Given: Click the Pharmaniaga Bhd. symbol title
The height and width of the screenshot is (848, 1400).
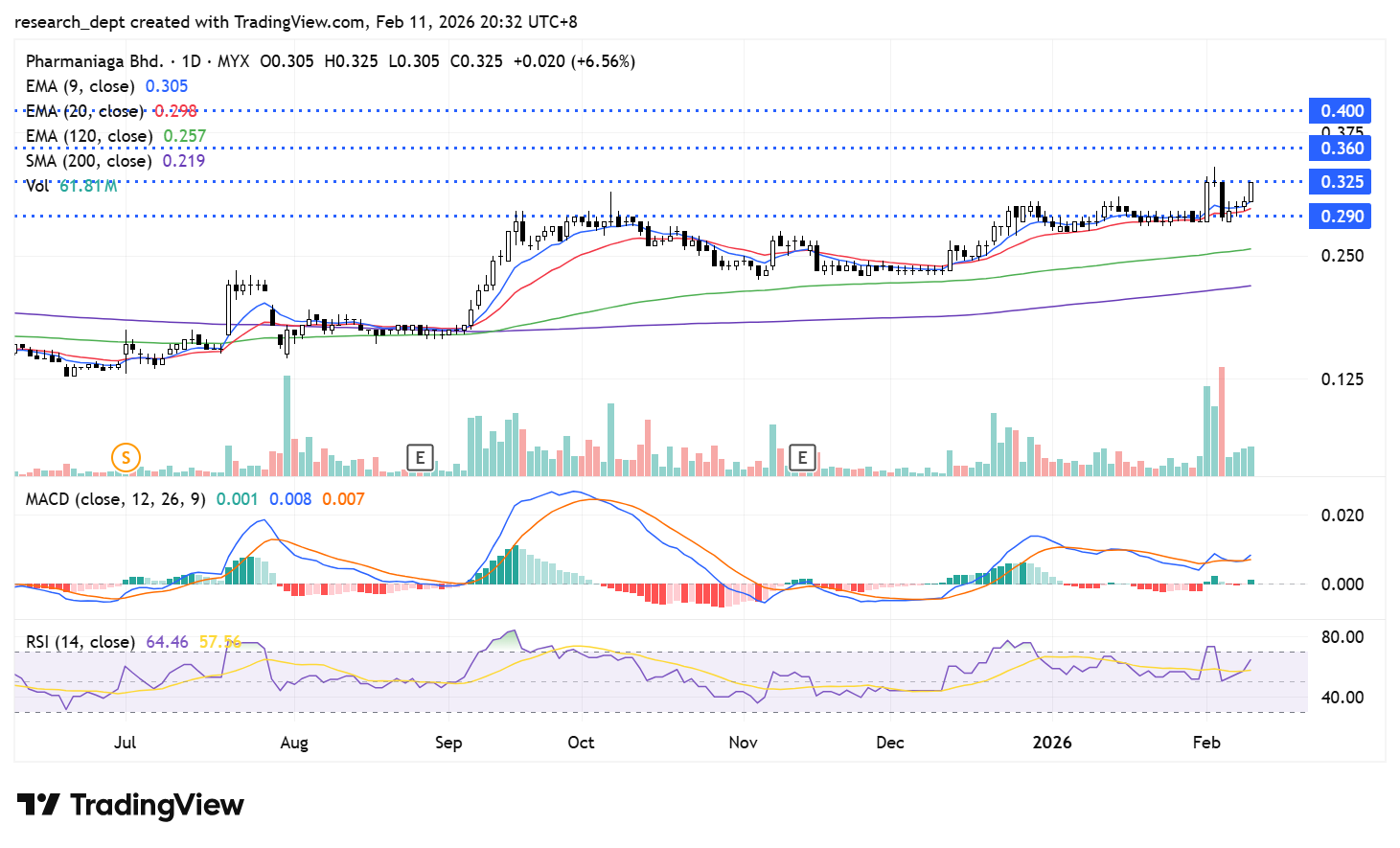Looking at the screenshot, I should (x=94, y=61).
